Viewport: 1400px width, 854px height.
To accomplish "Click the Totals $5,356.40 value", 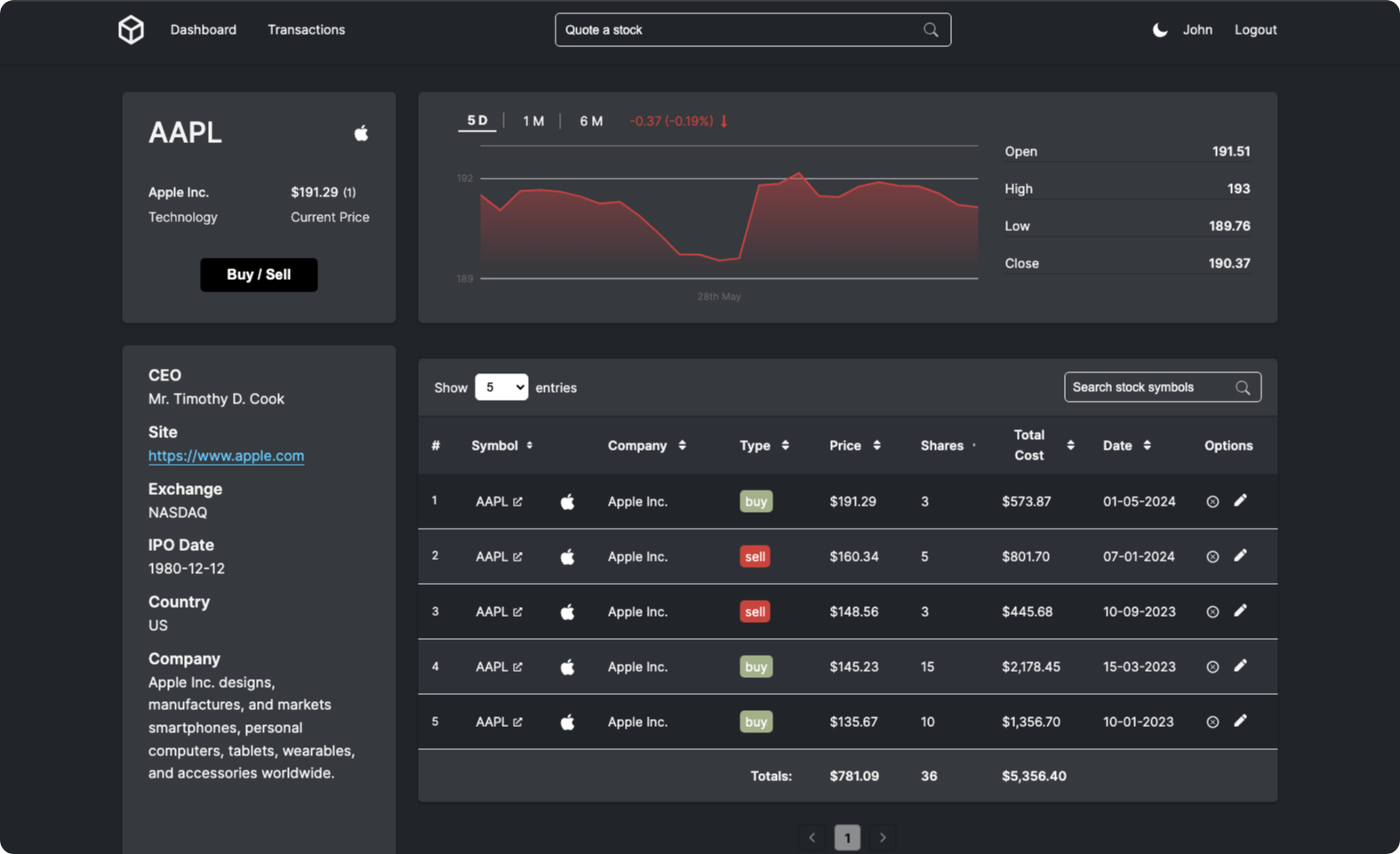I will tap(1034, 776).
